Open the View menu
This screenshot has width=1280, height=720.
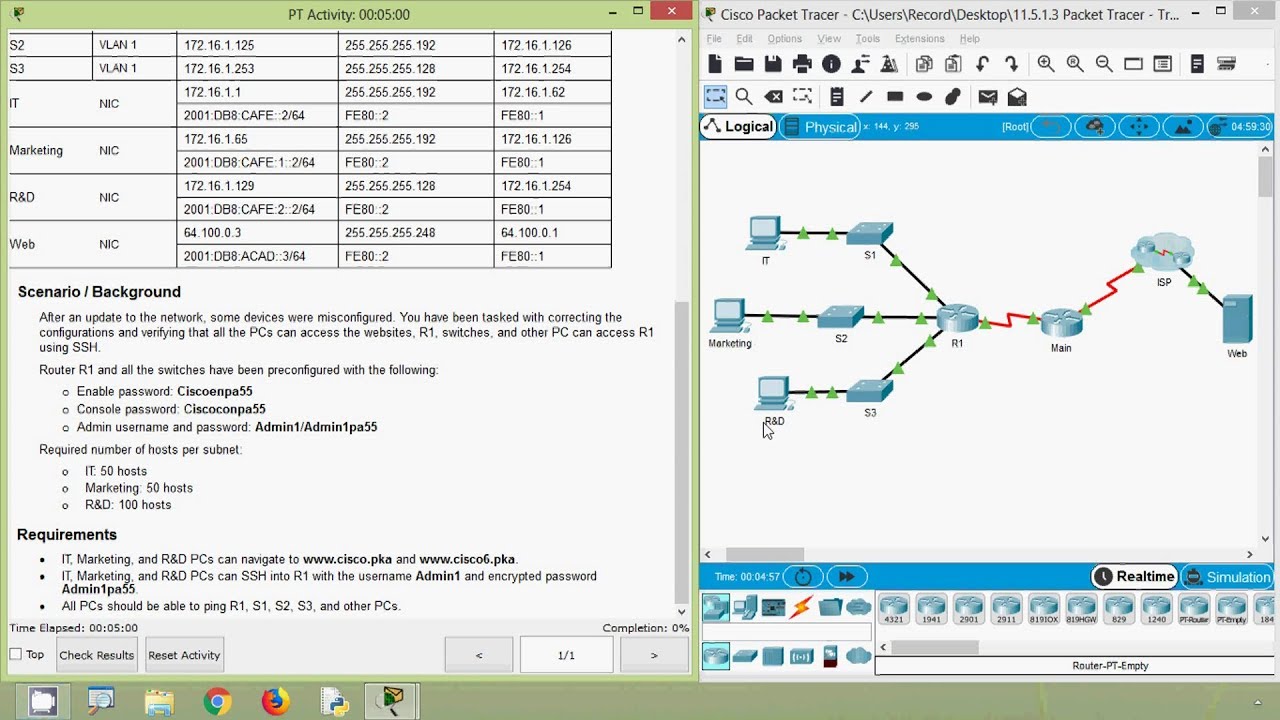click(829, 39)
